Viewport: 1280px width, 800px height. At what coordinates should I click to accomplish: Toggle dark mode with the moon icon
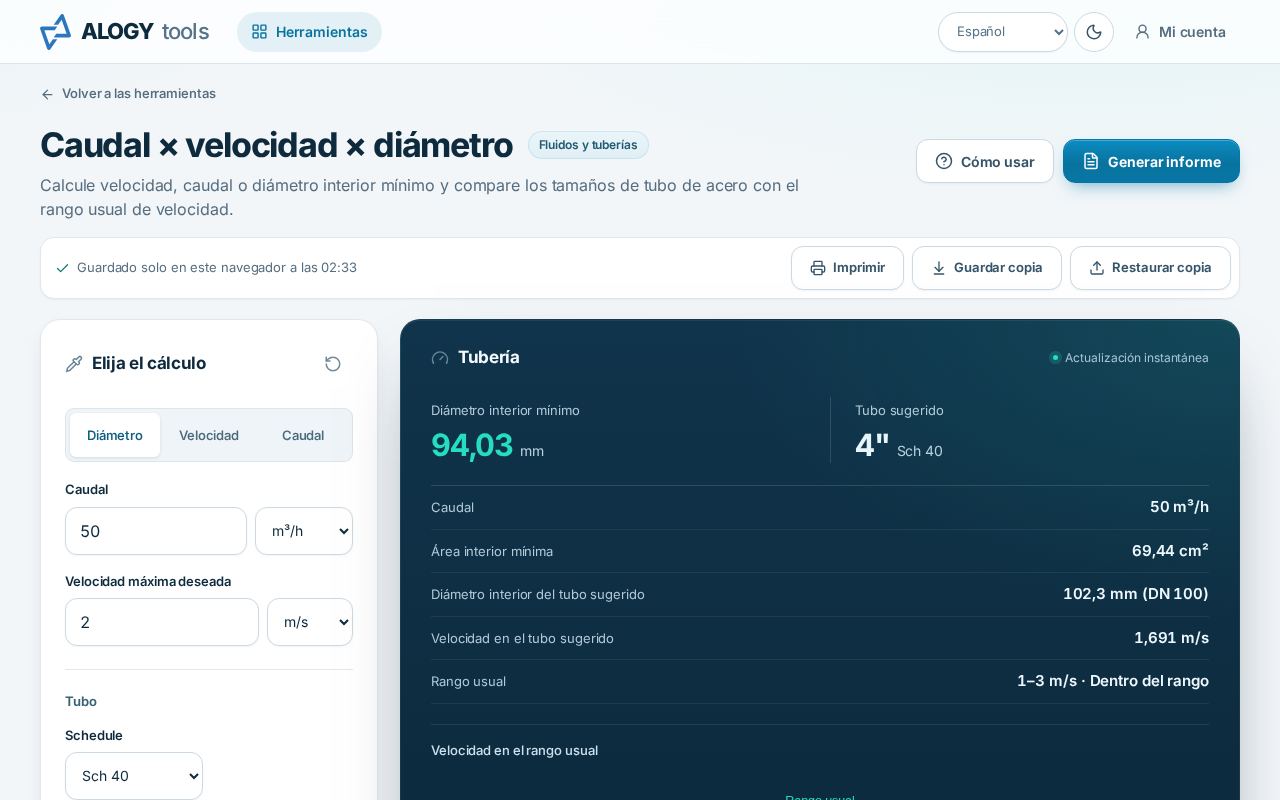coord(1094,32)
